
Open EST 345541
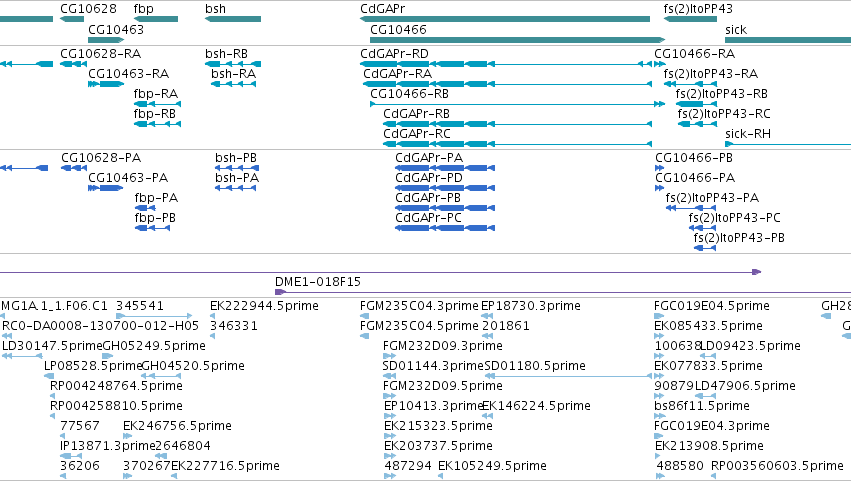point(139,306)
